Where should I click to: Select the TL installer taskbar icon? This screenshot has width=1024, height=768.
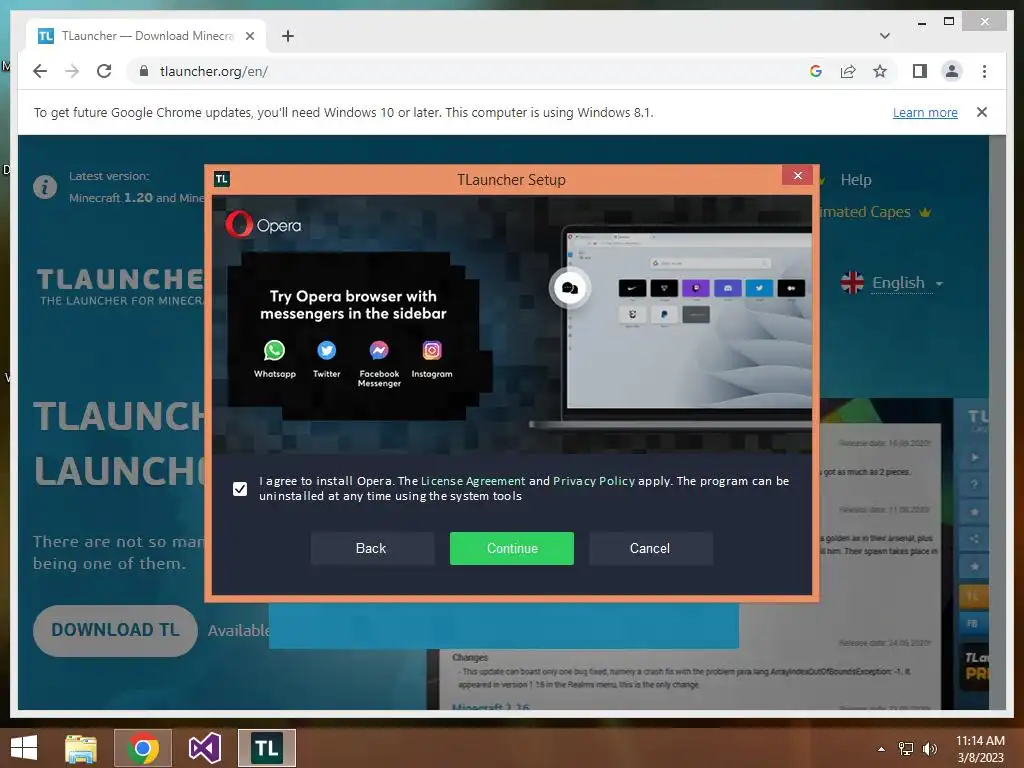click(x=266, y=748)
